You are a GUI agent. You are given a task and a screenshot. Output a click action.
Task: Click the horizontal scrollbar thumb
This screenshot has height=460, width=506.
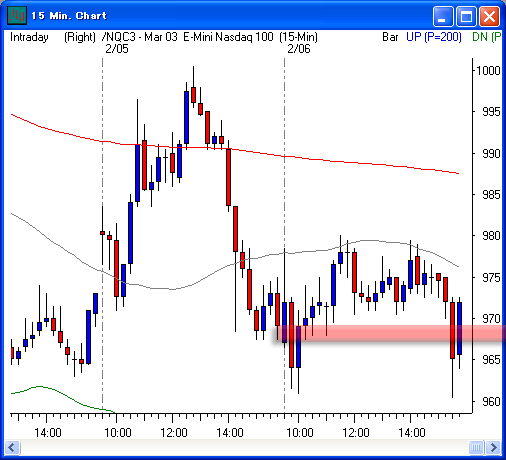[476, 447]
